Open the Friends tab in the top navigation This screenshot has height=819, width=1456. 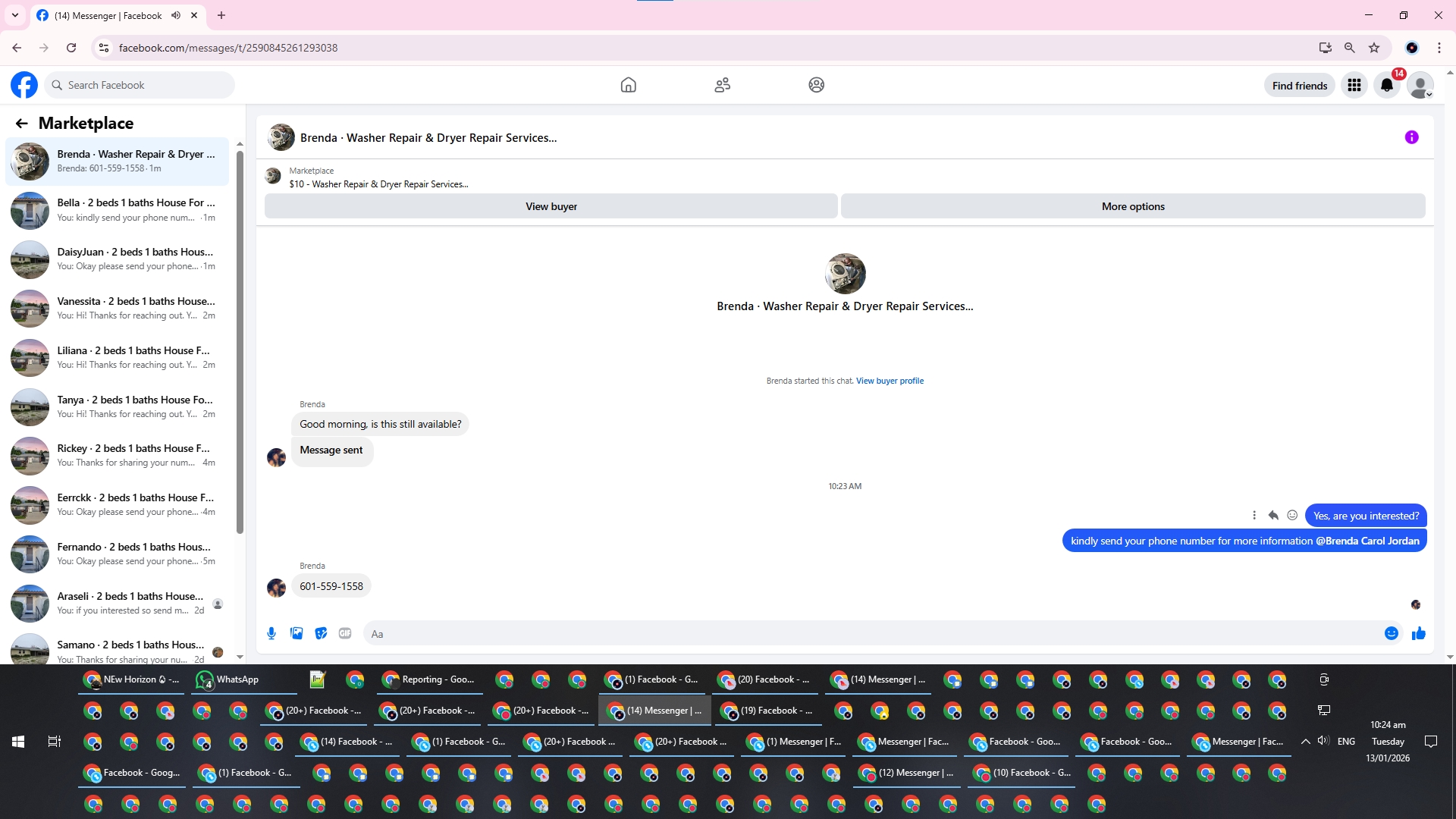click(722, 85)
